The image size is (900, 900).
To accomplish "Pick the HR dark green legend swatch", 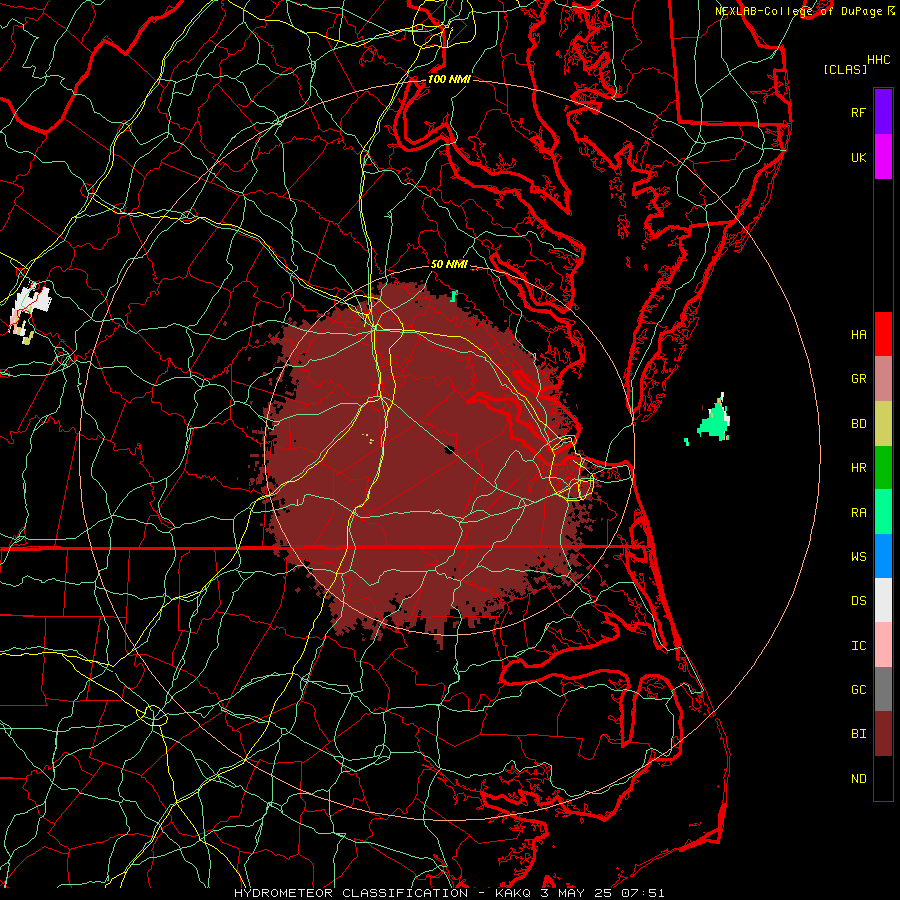I will pos(883,467).
